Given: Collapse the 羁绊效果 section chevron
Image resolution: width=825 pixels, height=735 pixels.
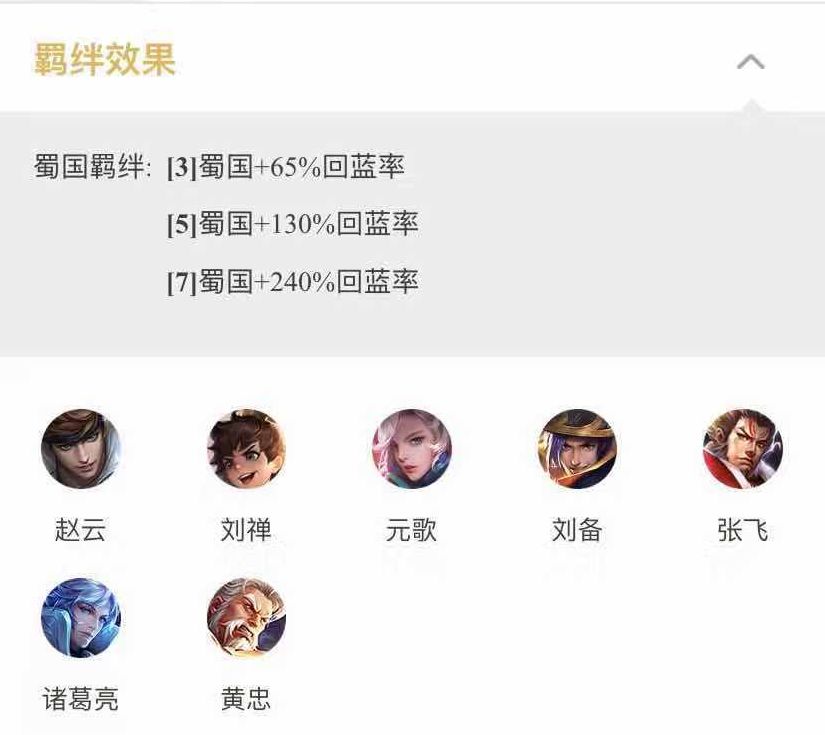Looking at the screenshot, I should pos(750,62).
